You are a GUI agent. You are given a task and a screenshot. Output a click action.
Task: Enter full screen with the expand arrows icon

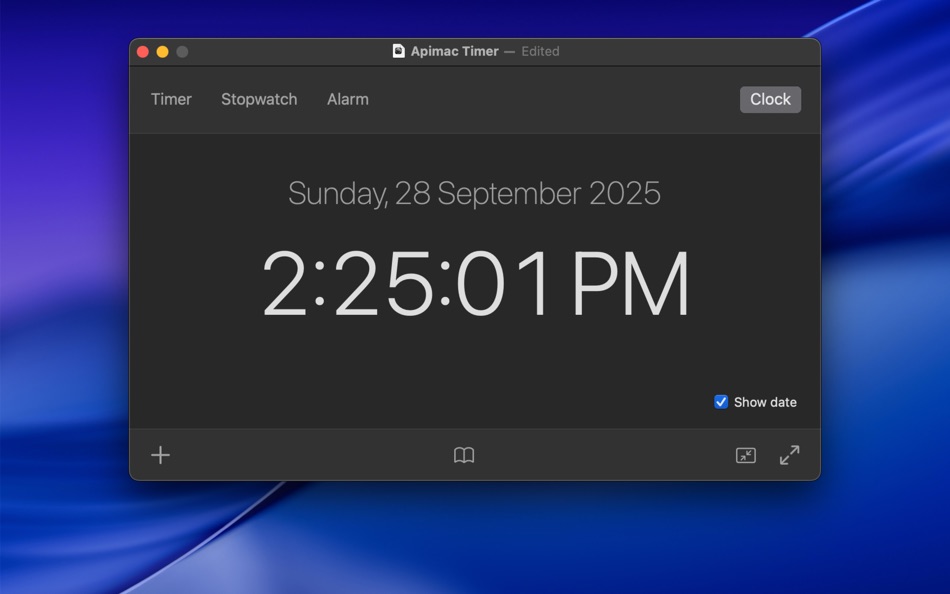(790, 455)
